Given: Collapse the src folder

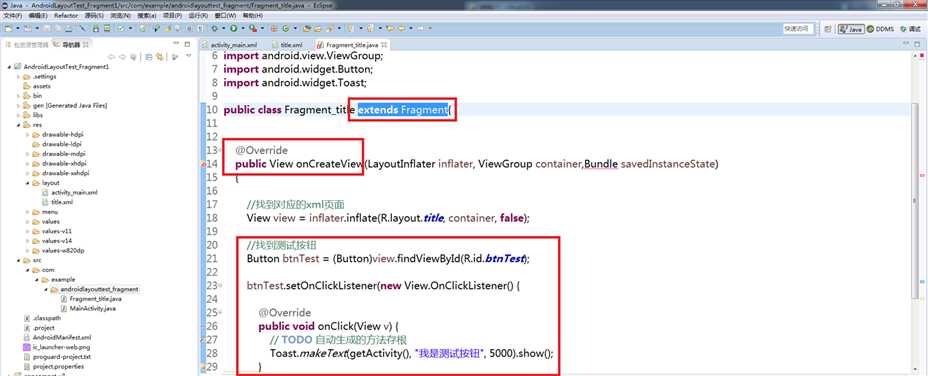Looking at the screenshot, I should point(18,260).
